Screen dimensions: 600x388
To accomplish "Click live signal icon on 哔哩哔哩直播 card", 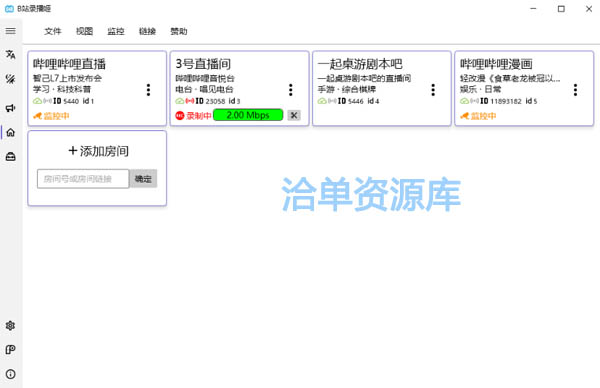I will (47, 101).
